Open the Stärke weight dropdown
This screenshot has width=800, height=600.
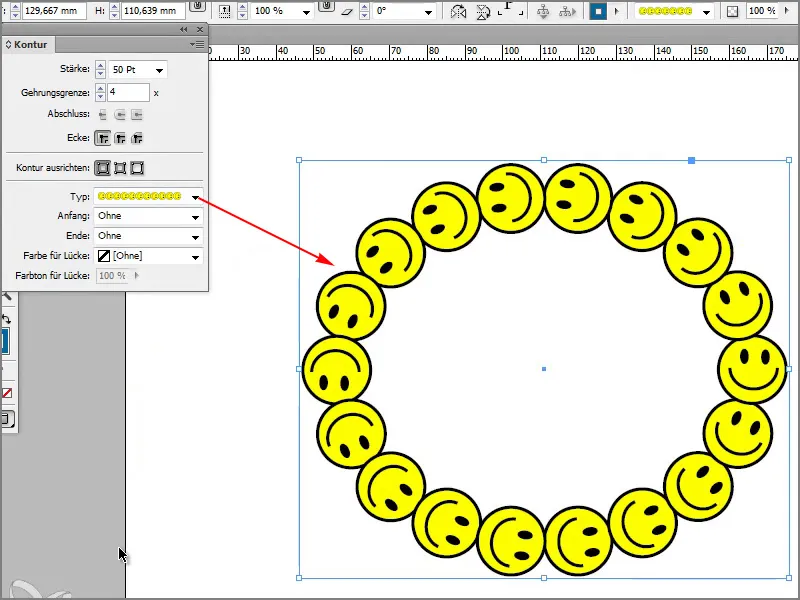[160, 70]
